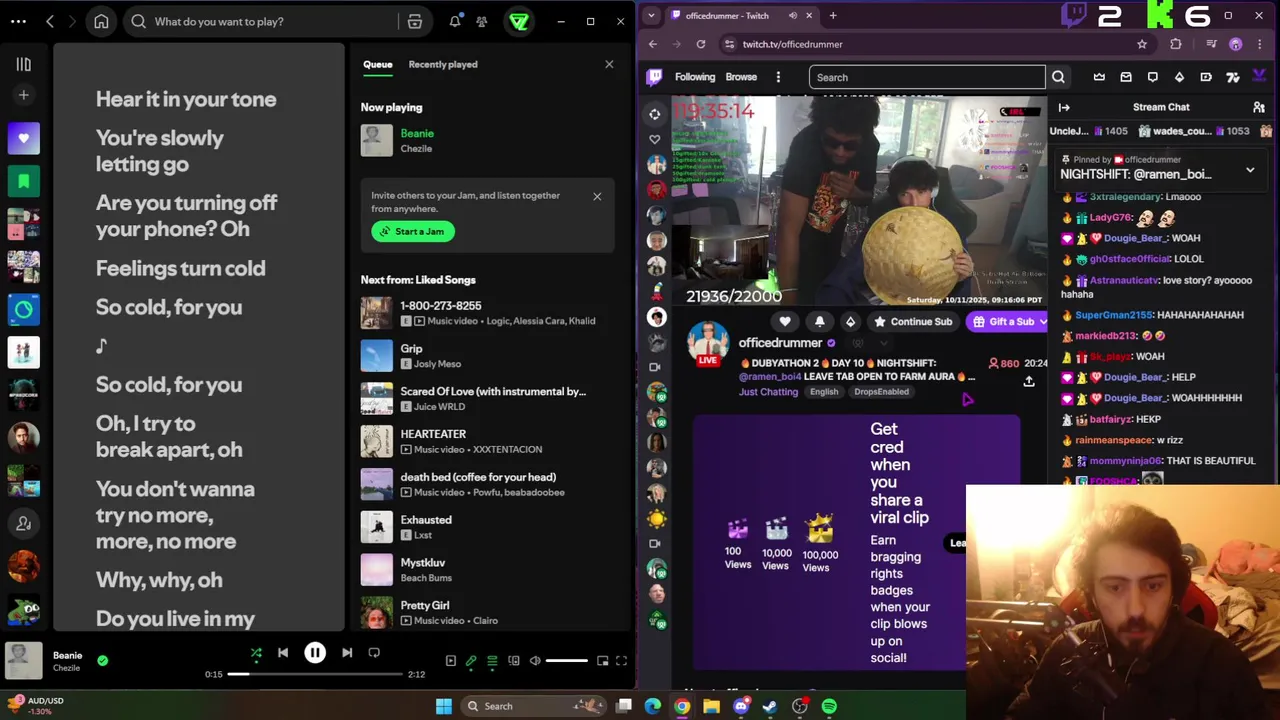
Task: Open Twitch whispers icon
Action: point(1153,77)
